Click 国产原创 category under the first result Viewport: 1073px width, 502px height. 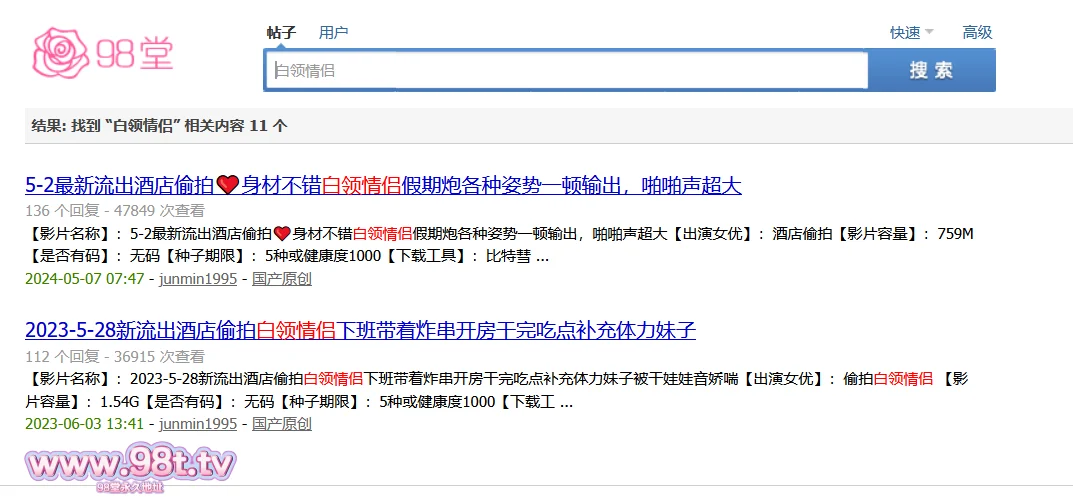(x=281, y=279)
